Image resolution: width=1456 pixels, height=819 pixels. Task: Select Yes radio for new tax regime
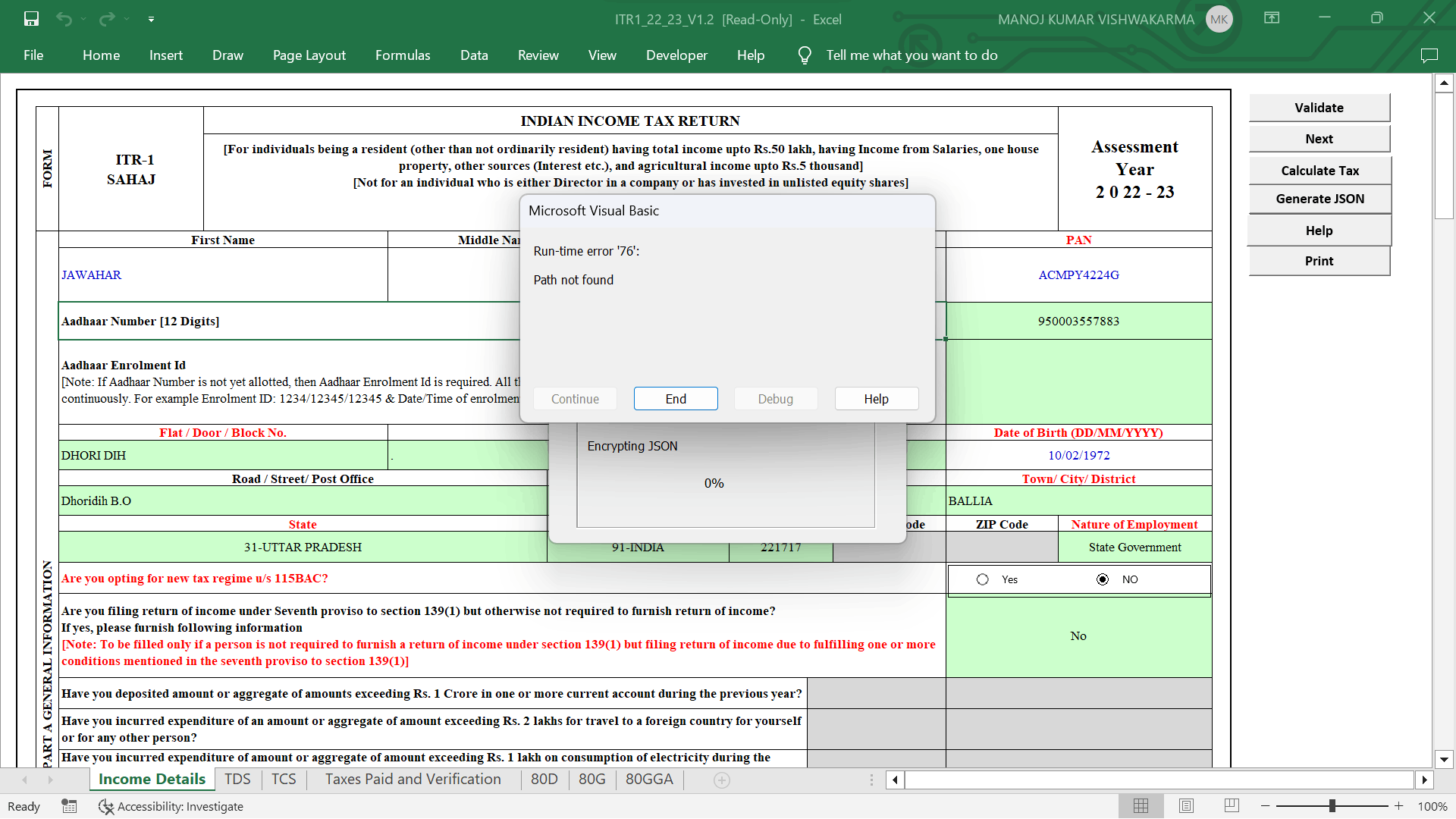click(983, 579)
